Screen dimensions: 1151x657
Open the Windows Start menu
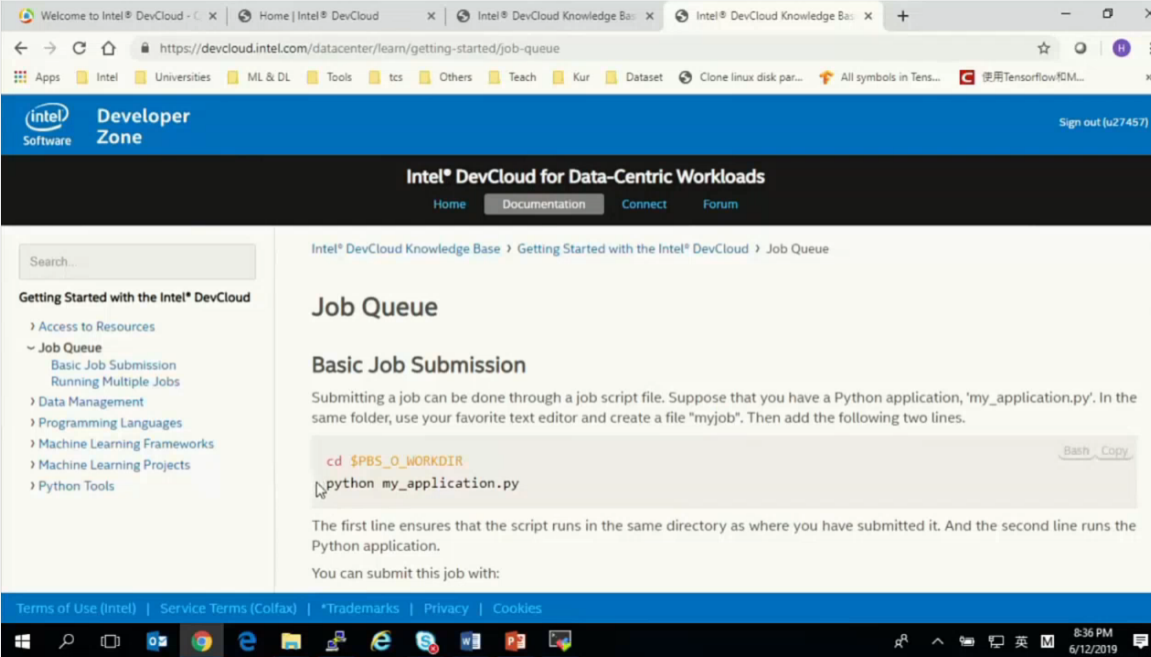tap(22, 641)
